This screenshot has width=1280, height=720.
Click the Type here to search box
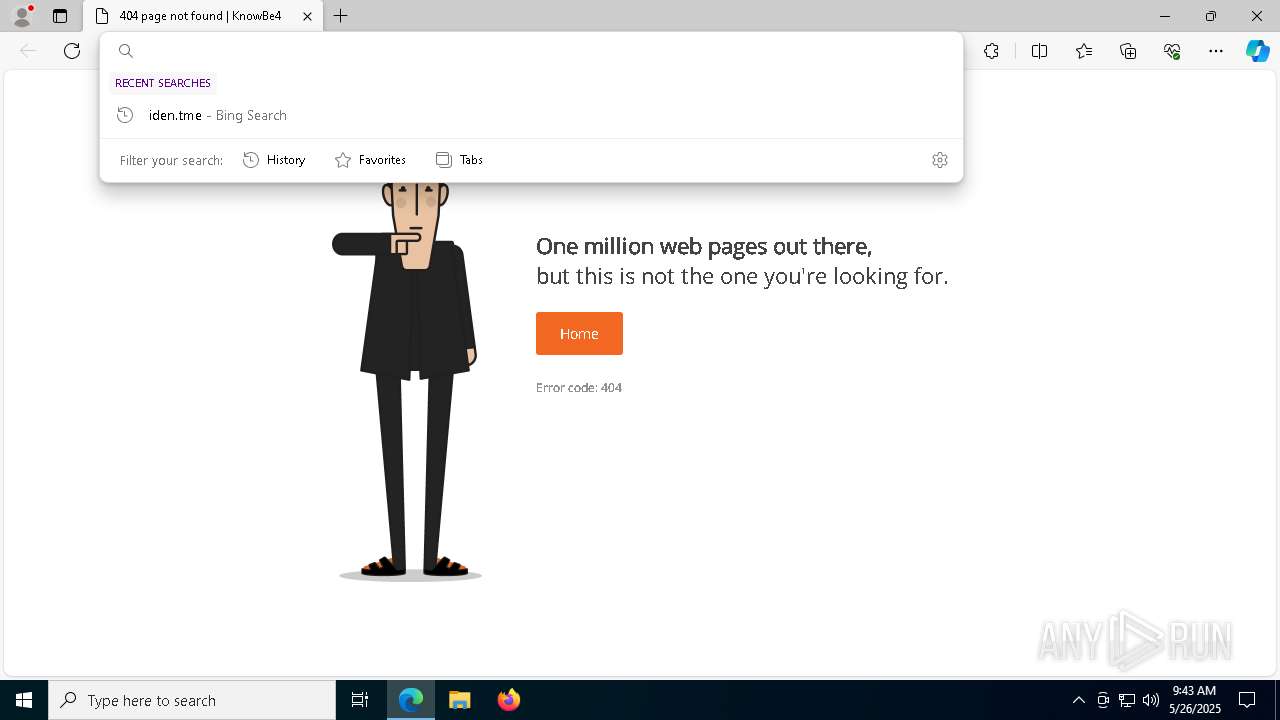[192, 700]
